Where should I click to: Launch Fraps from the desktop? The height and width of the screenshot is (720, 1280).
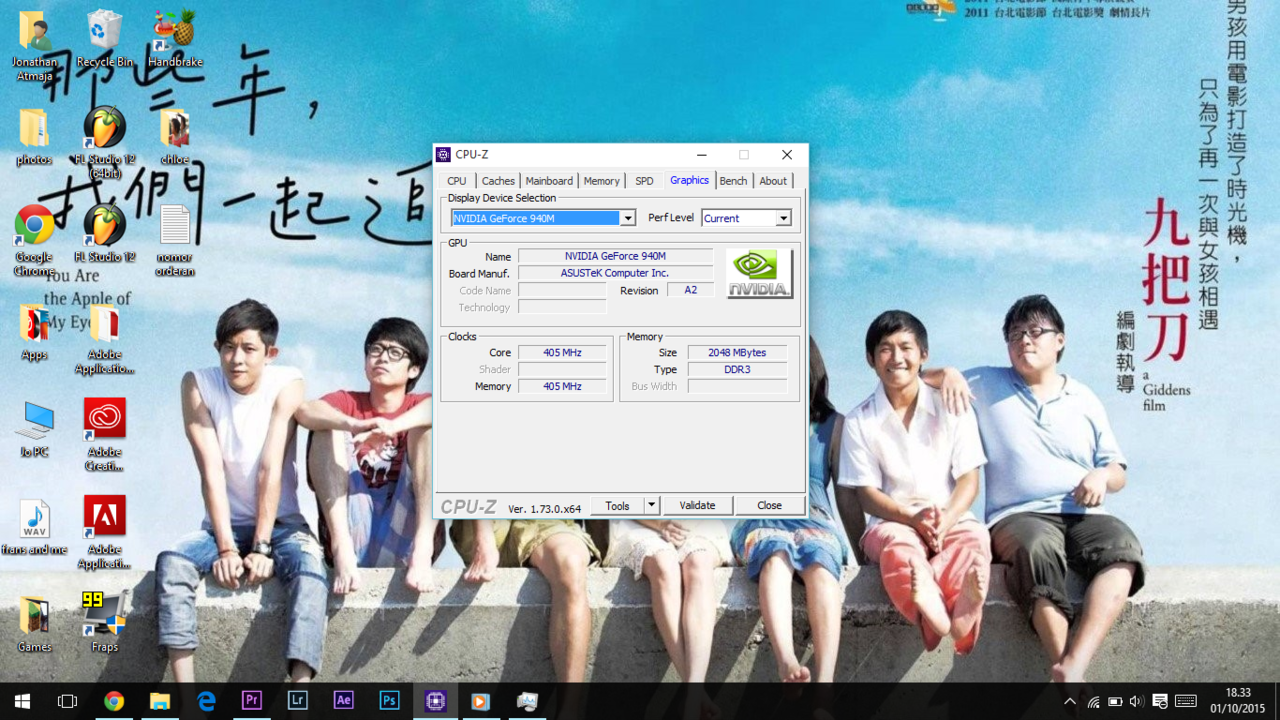coord(104,623)
